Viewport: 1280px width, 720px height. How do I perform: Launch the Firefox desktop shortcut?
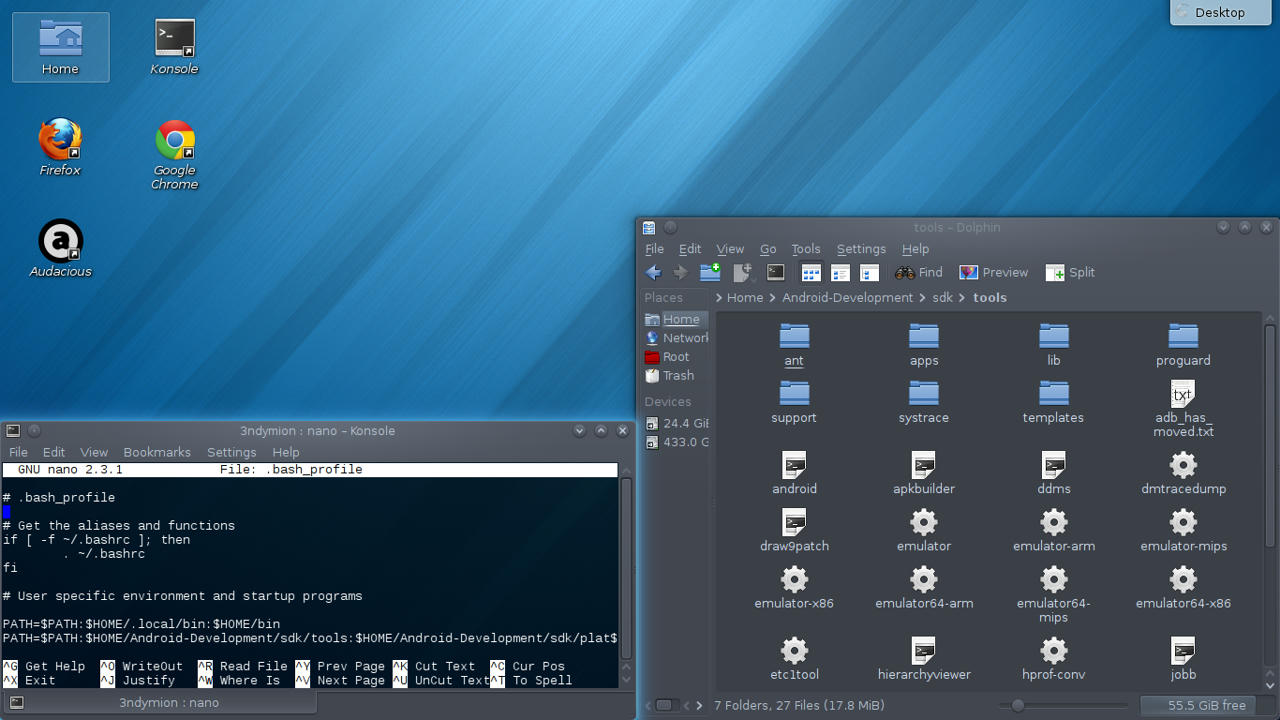pos(60,147)
